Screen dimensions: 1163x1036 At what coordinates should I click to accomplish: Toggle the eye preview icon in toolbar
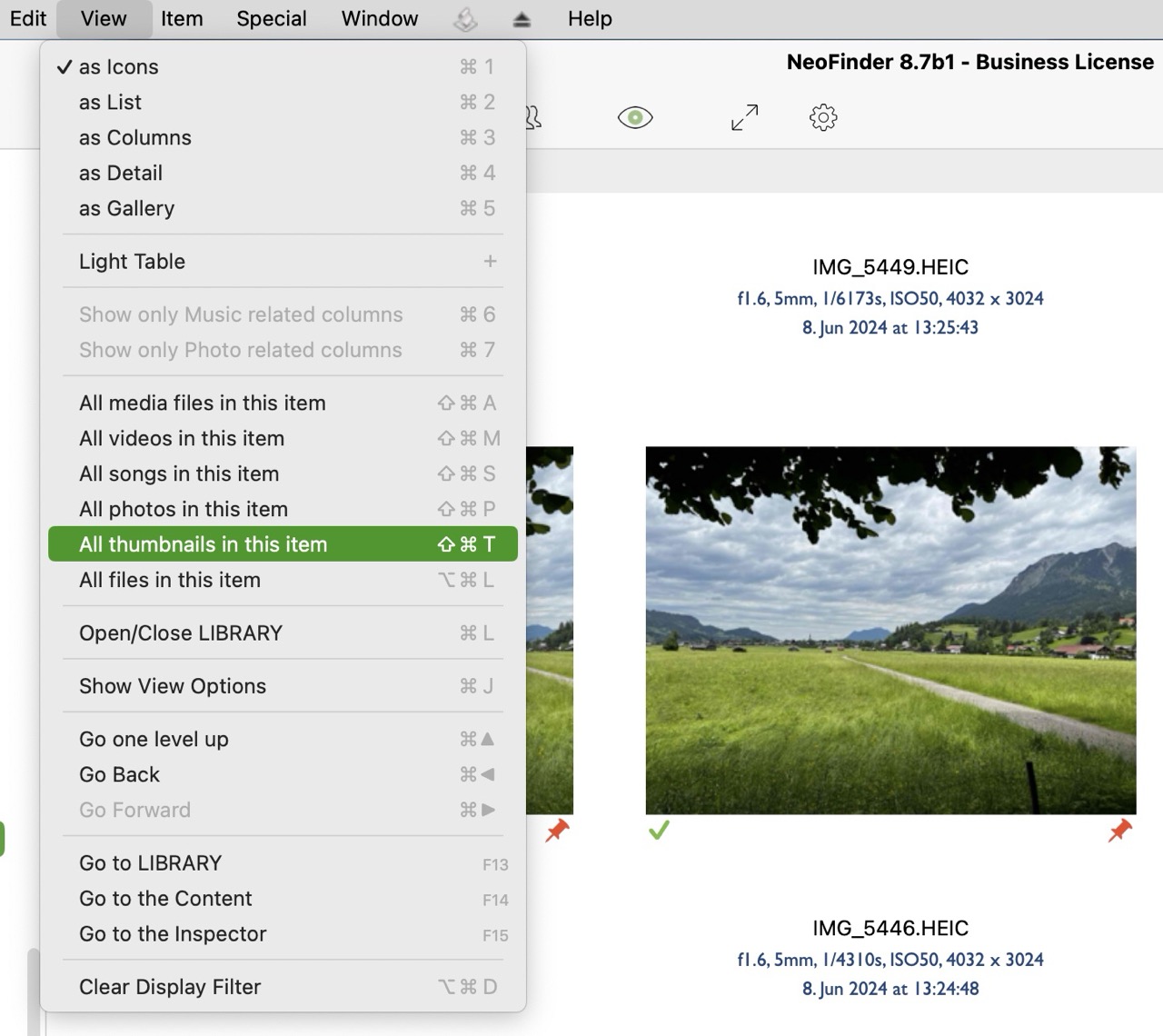[635, 117]
